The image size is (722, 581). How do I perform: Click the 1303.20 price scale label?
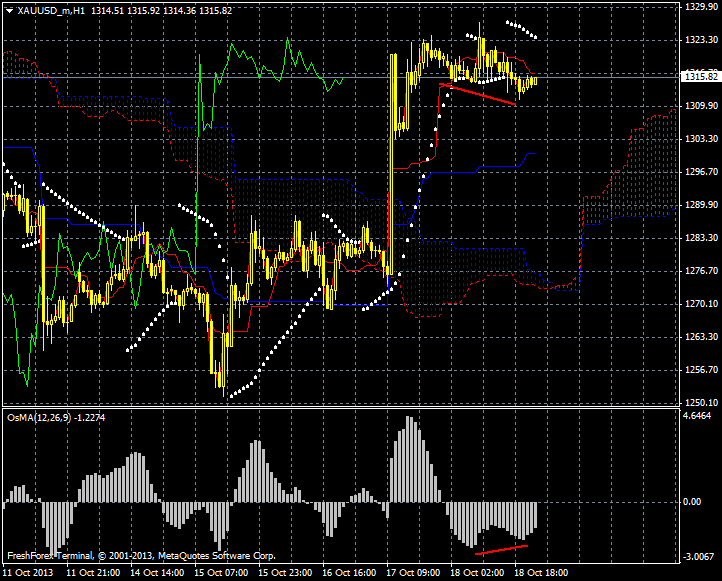(x=700, y=139)
